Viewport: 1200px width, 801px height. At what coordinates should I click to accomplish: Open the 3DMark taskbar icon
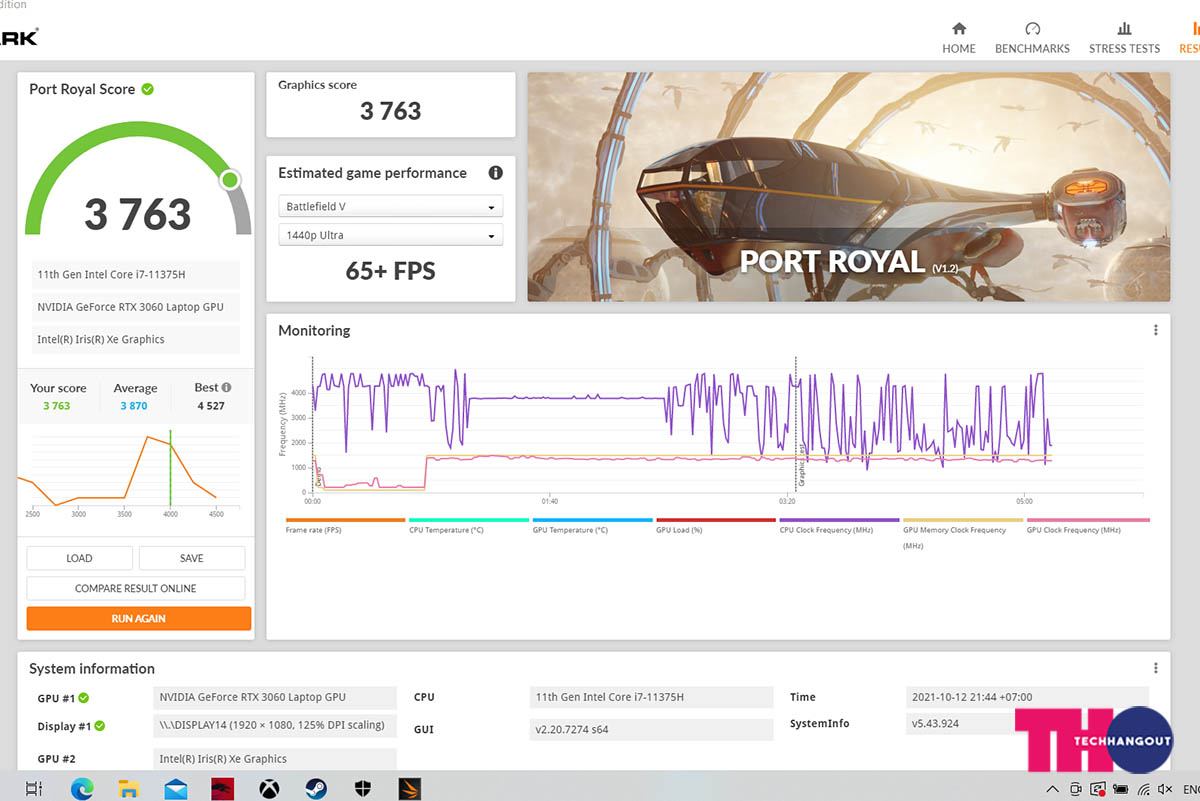point(410,787)
